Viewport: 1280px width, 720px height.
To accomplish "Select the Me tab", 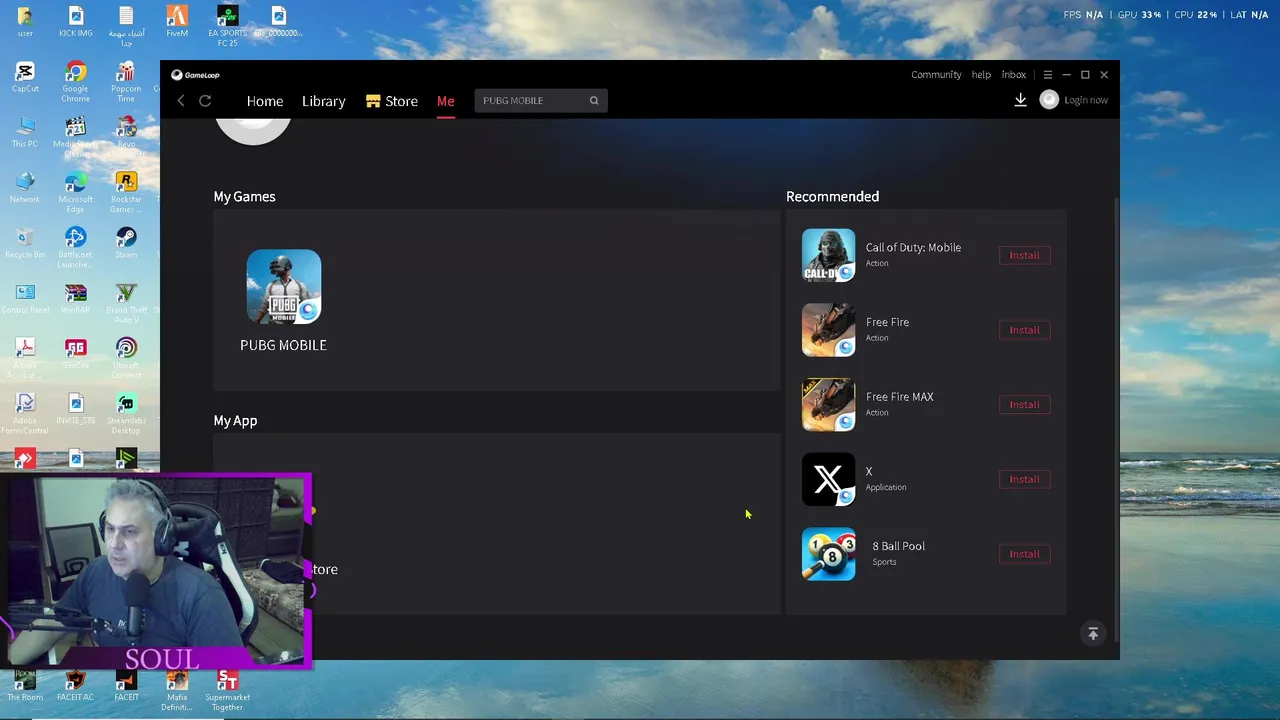I will tap(446, 101).
